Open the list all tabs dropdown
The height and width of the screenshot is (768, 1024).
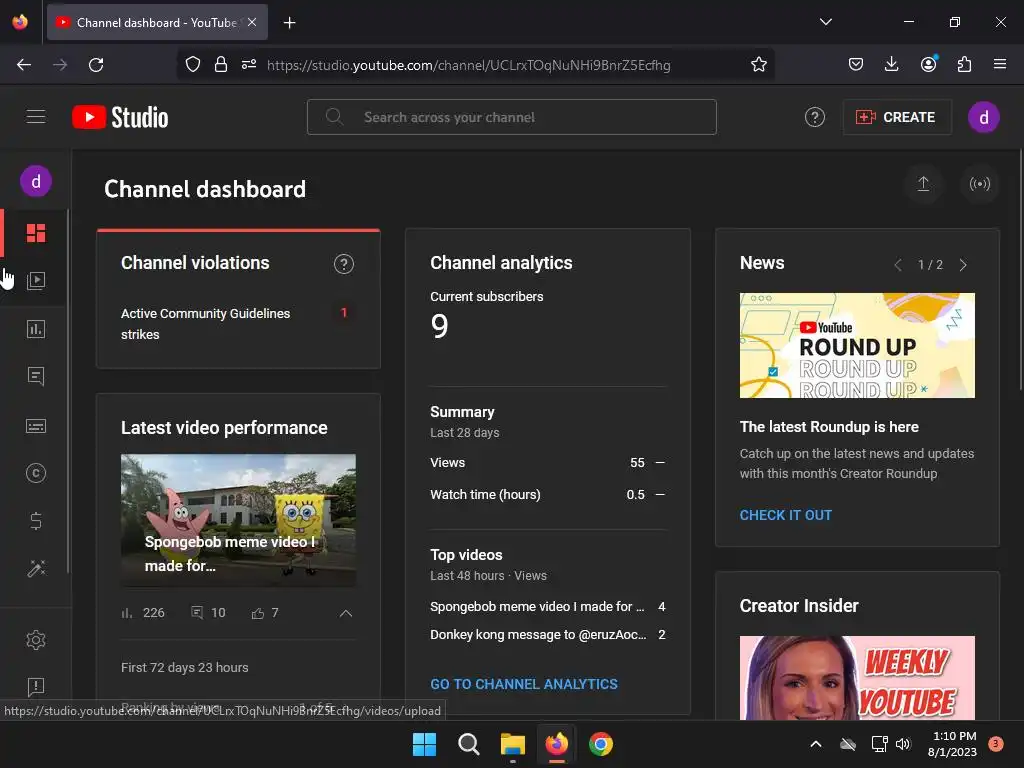click(825, 22)
